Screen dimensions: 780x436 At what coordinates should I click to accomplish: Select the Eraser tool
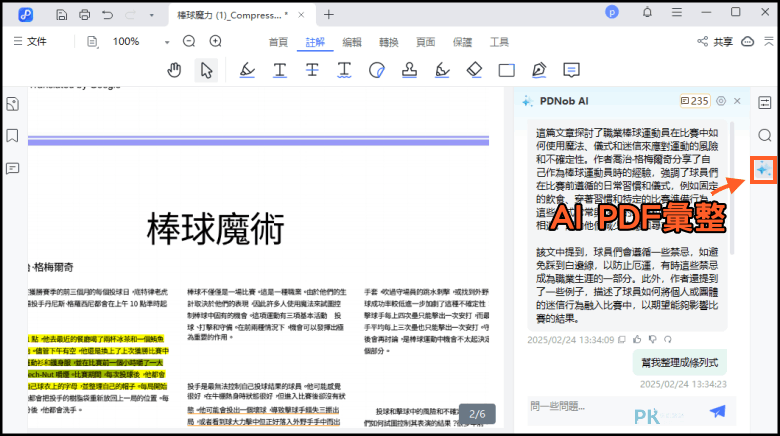[475, 70]
